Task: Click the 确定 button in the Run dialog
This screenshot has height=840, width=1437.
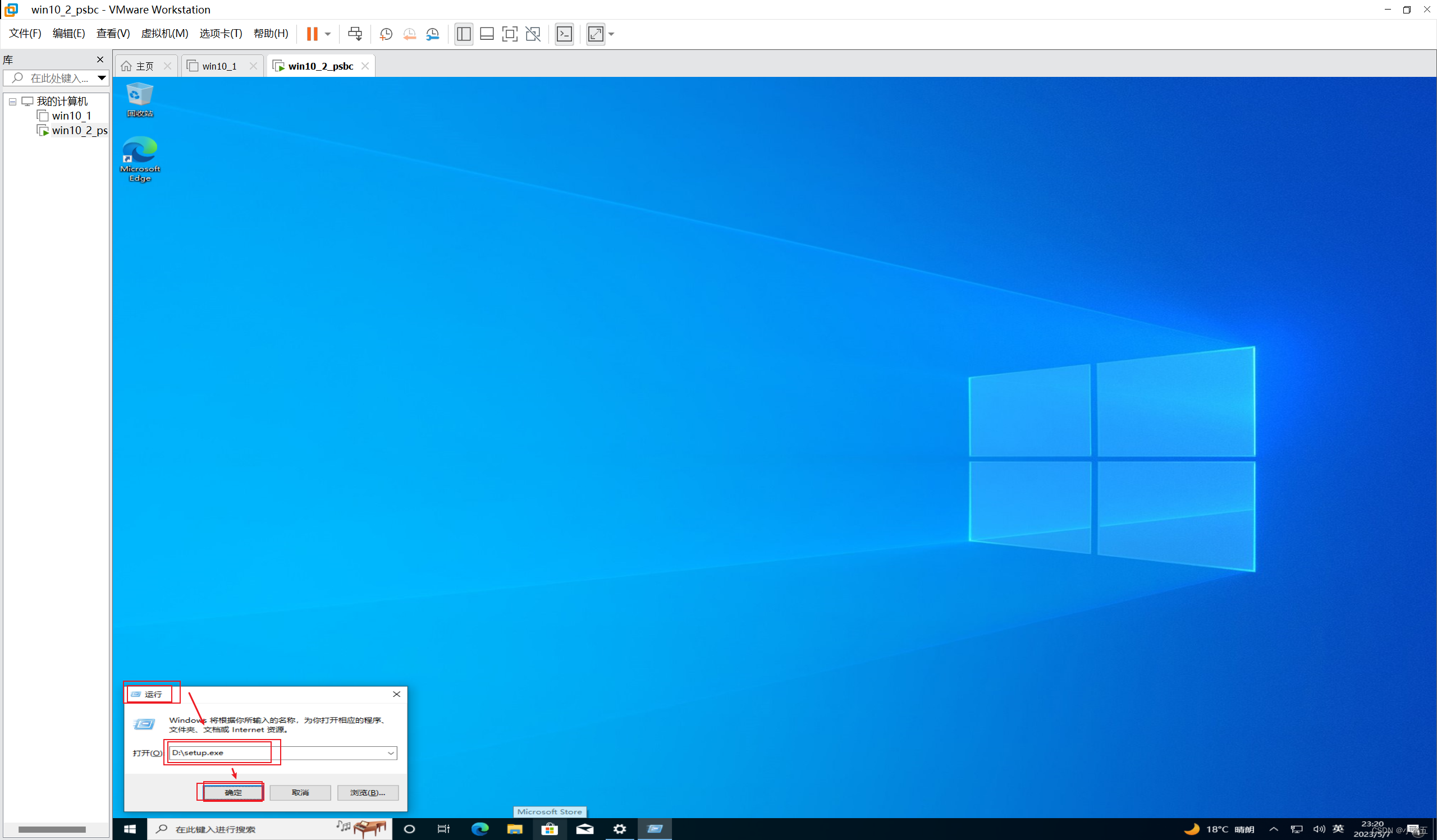Action: coord(230,792)
